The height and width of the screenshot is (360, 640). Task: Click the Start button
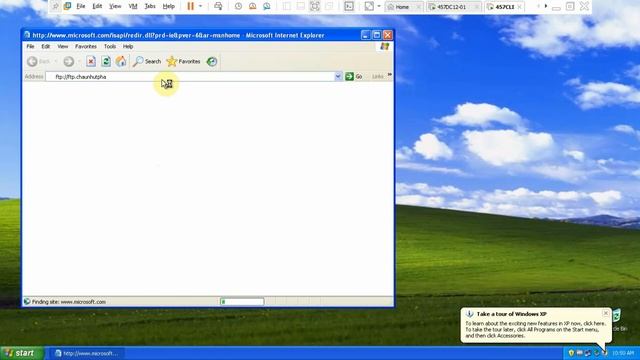[22, 353]
